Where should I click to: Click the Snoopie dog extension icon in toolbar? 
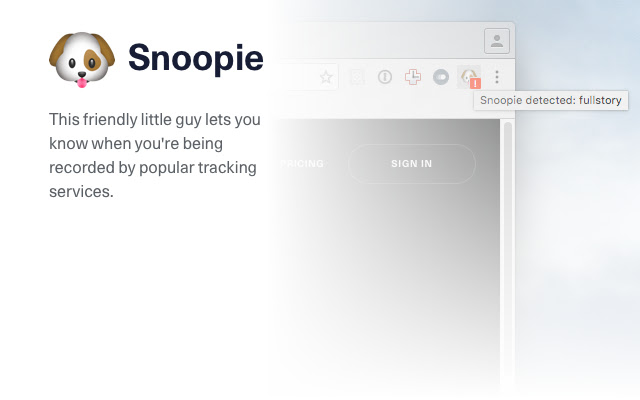click(x=469, y=77)
